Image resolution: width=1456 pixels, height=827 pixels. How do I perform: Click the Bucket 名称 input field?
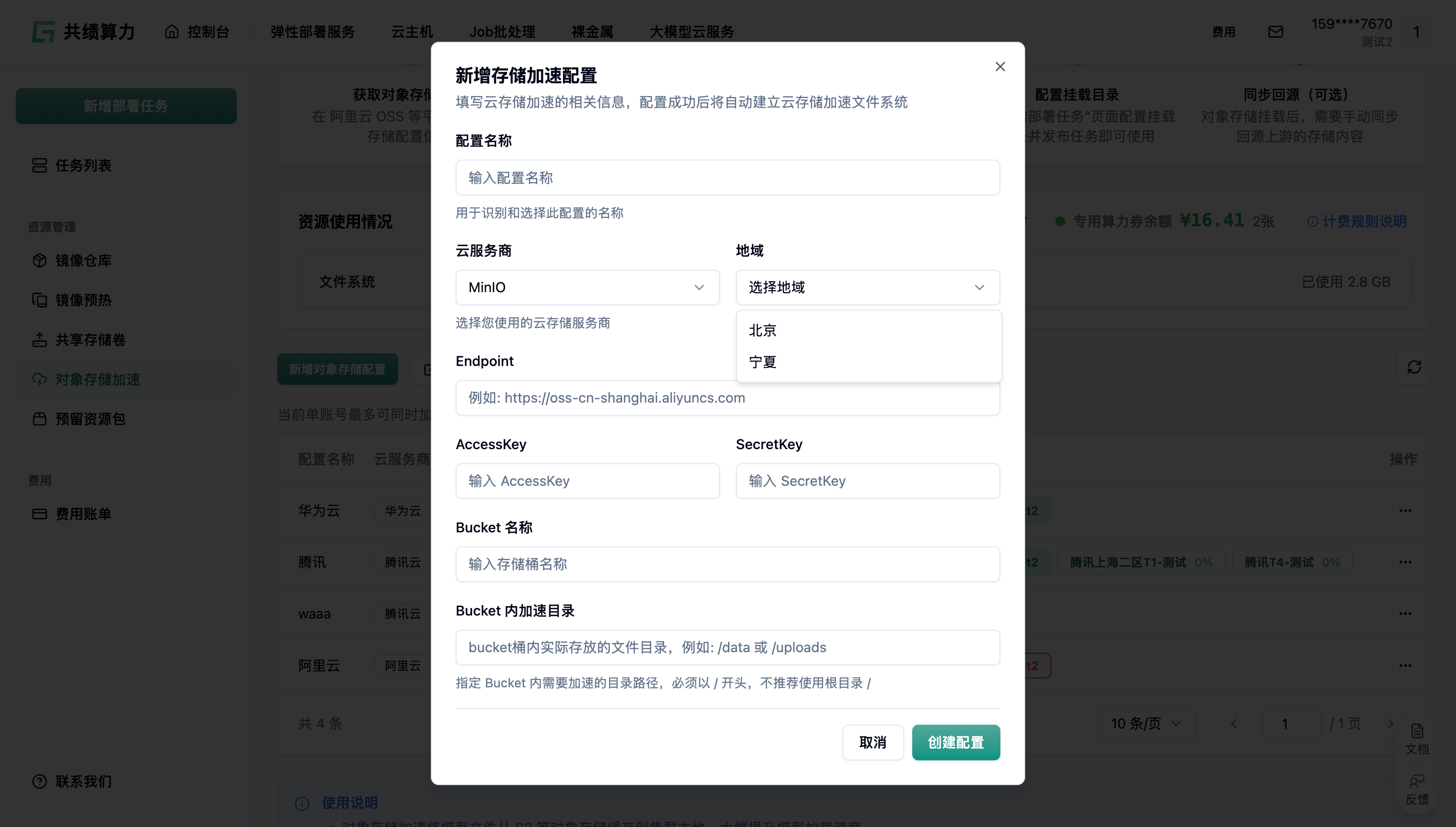pyautogui.click(x=728, y=564)
